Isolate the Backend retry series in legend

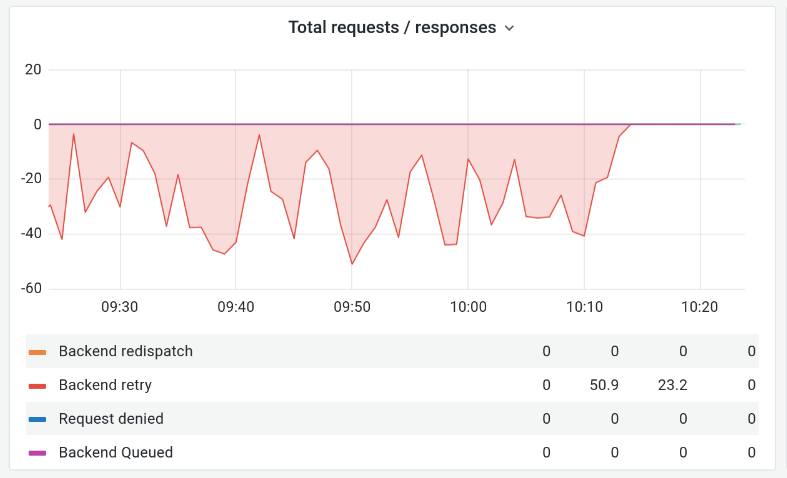point(105,385)
